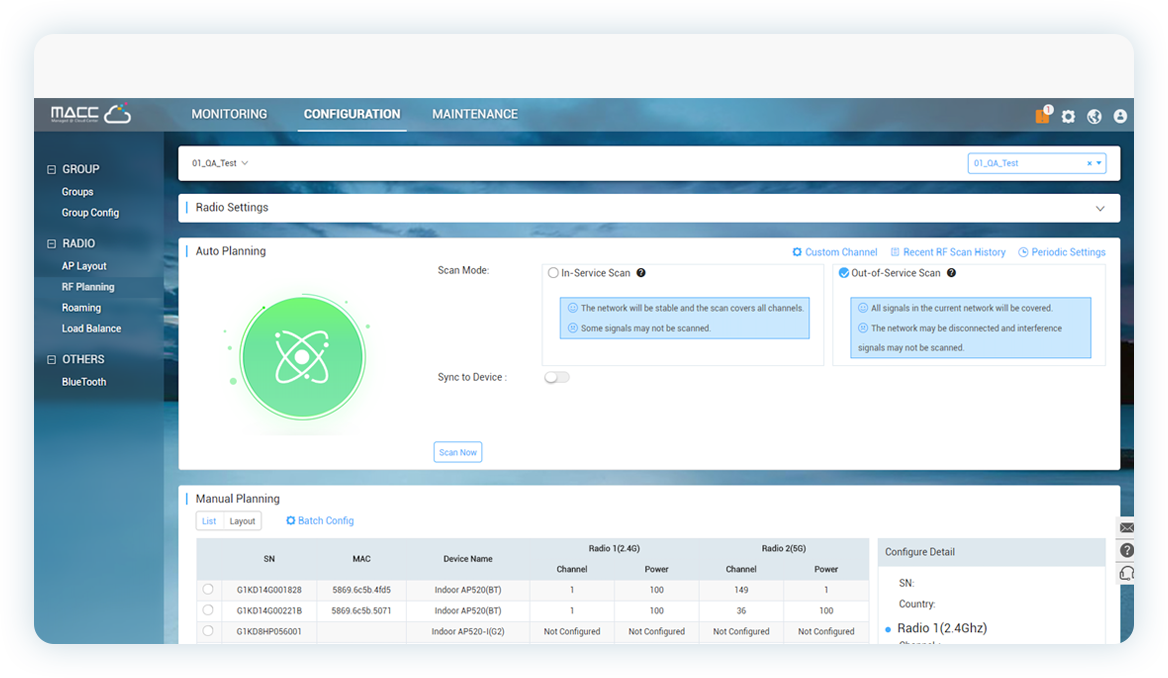This screenshot has width=1168, height=678.
Task: Click the Device Name column header
Action: pyautogui.click(x=468, y=559)
